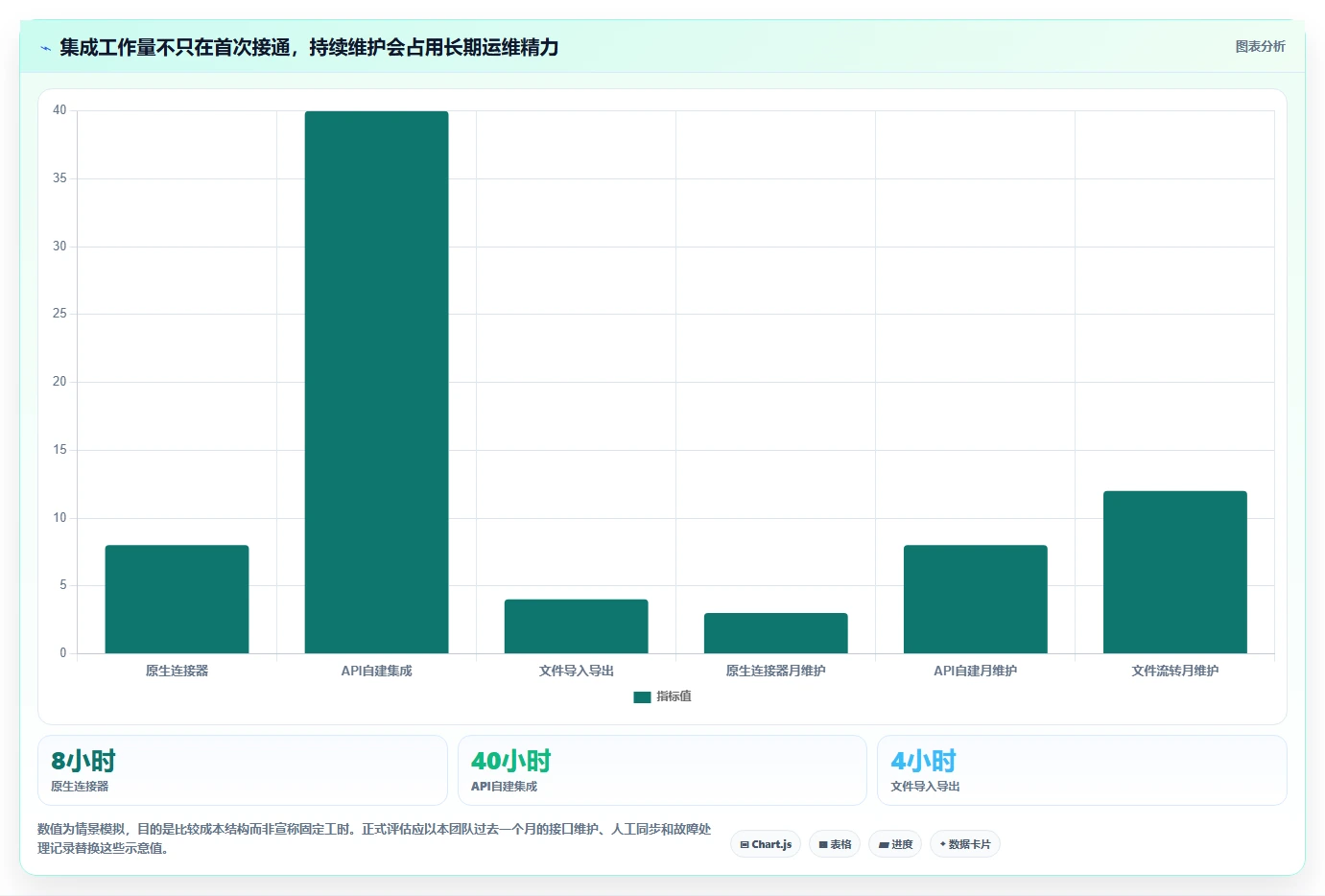Click the icon inside the Chart.js tag
1325x896 pixels.
pyautogui.click(x=745, y=845)
